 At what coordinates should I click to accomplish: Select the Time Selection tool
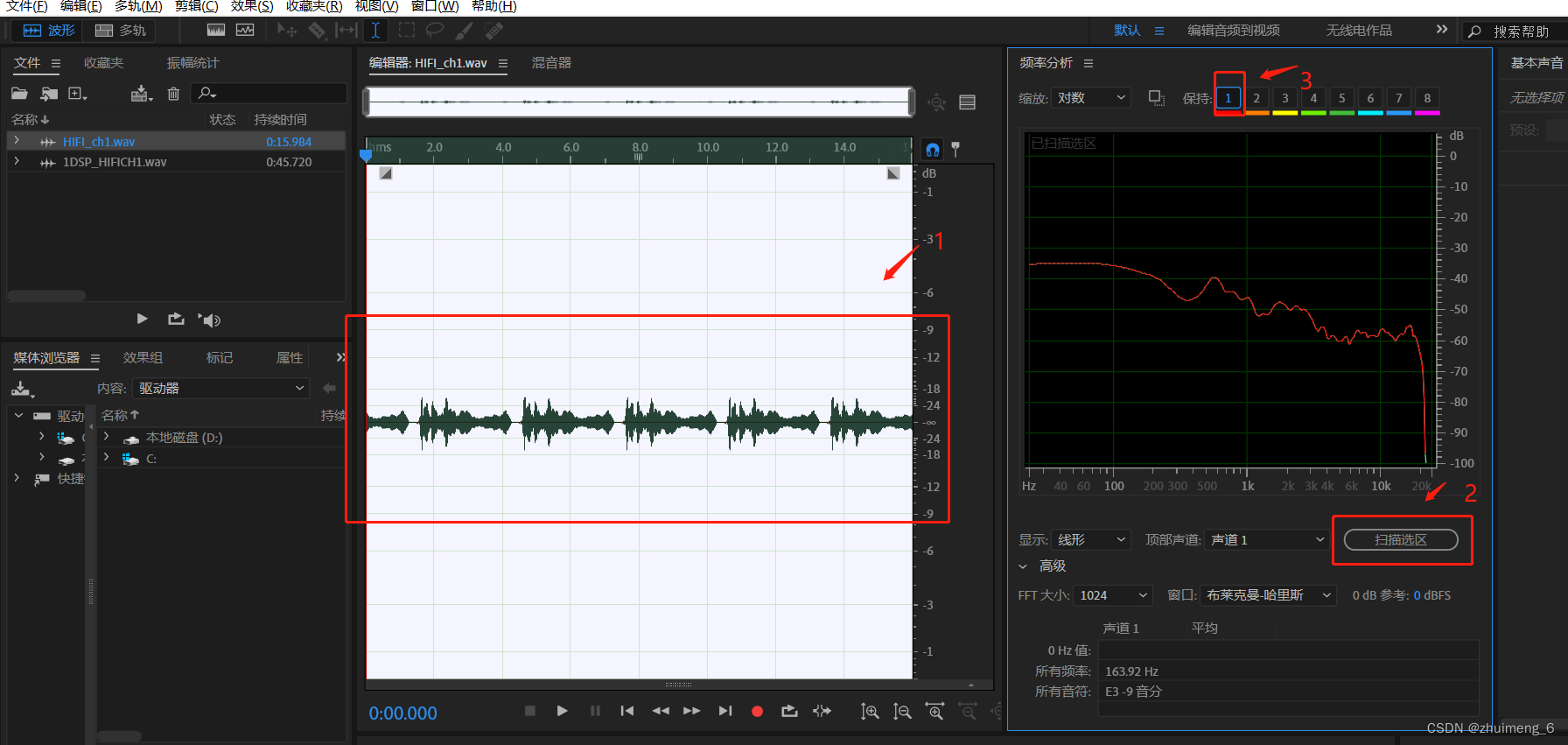(x=375, y=31)
